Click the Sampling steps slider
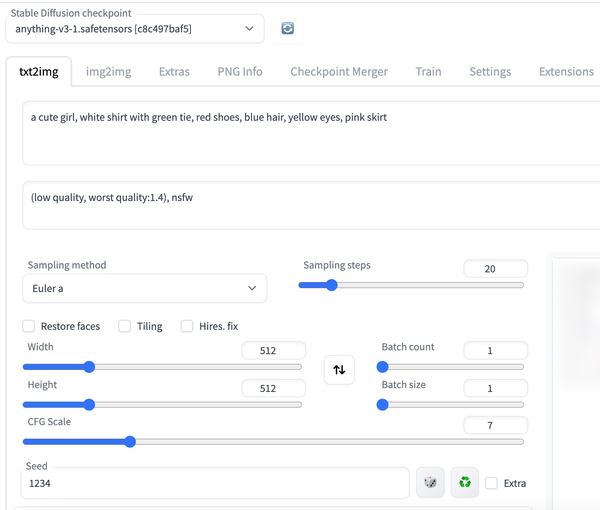This screenshot has height=510, width=600. pos(410,285)
